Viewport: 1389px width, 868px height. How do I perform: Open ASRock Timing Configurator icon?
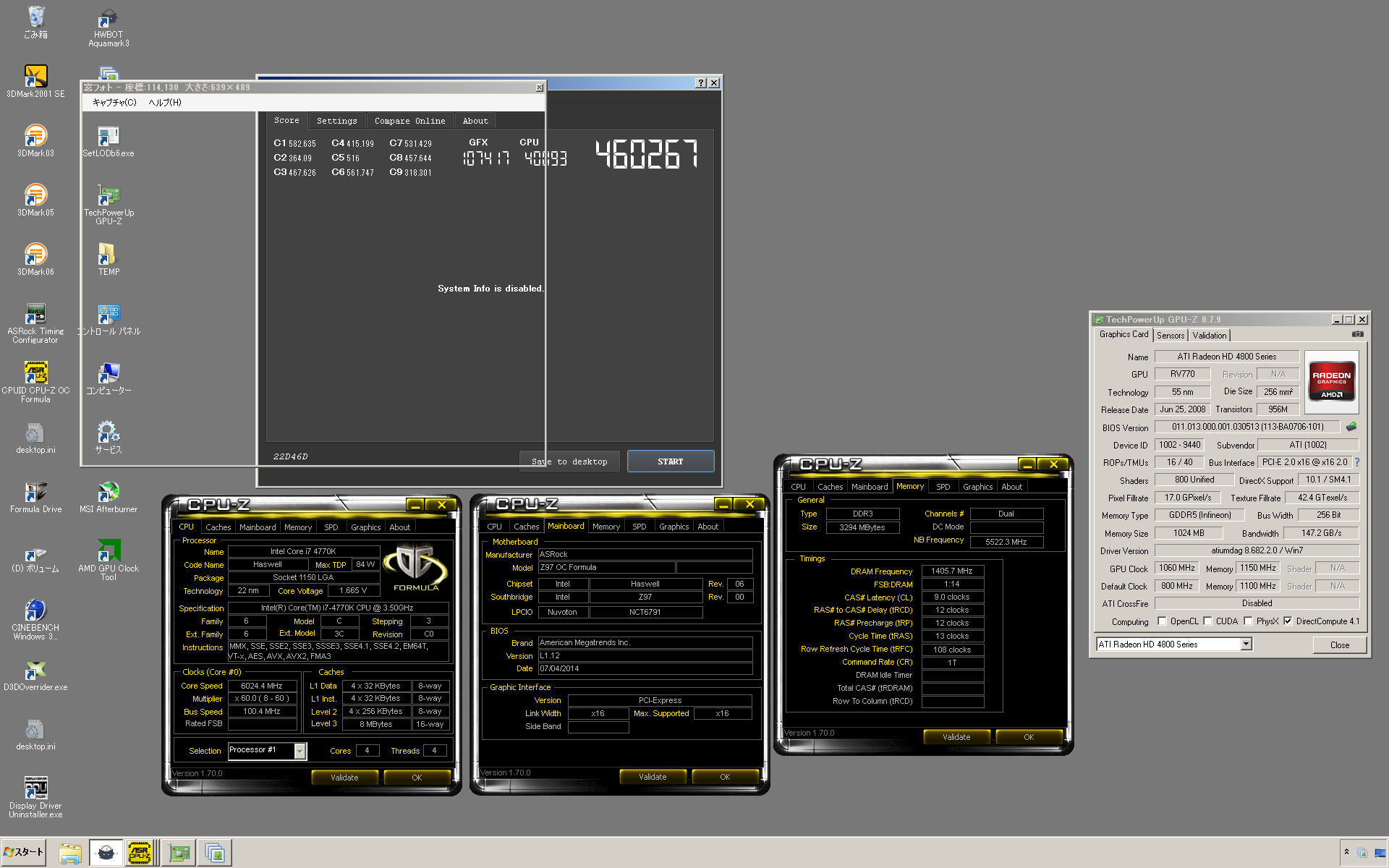click(35, 323)
